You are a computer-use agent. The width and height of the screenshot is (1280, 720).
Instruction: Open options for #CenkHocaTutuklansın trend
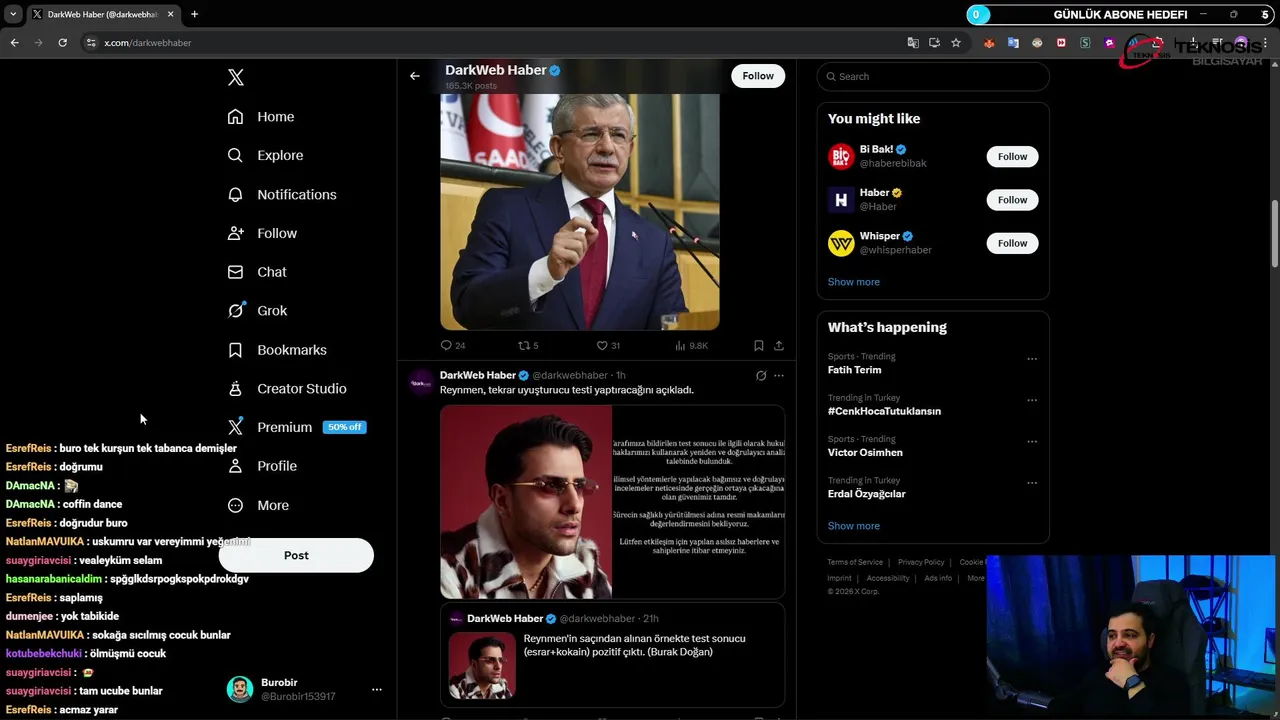coord(1032,400)
